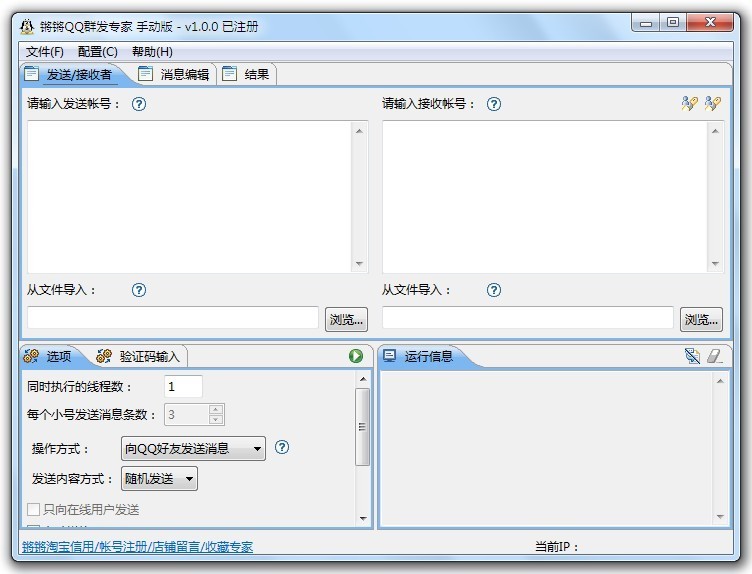Image resolution: width=752 pixels, height=574 pixels.
Task: Click the first user-key icon above the receiver list
Action: (x=689, y=103)
